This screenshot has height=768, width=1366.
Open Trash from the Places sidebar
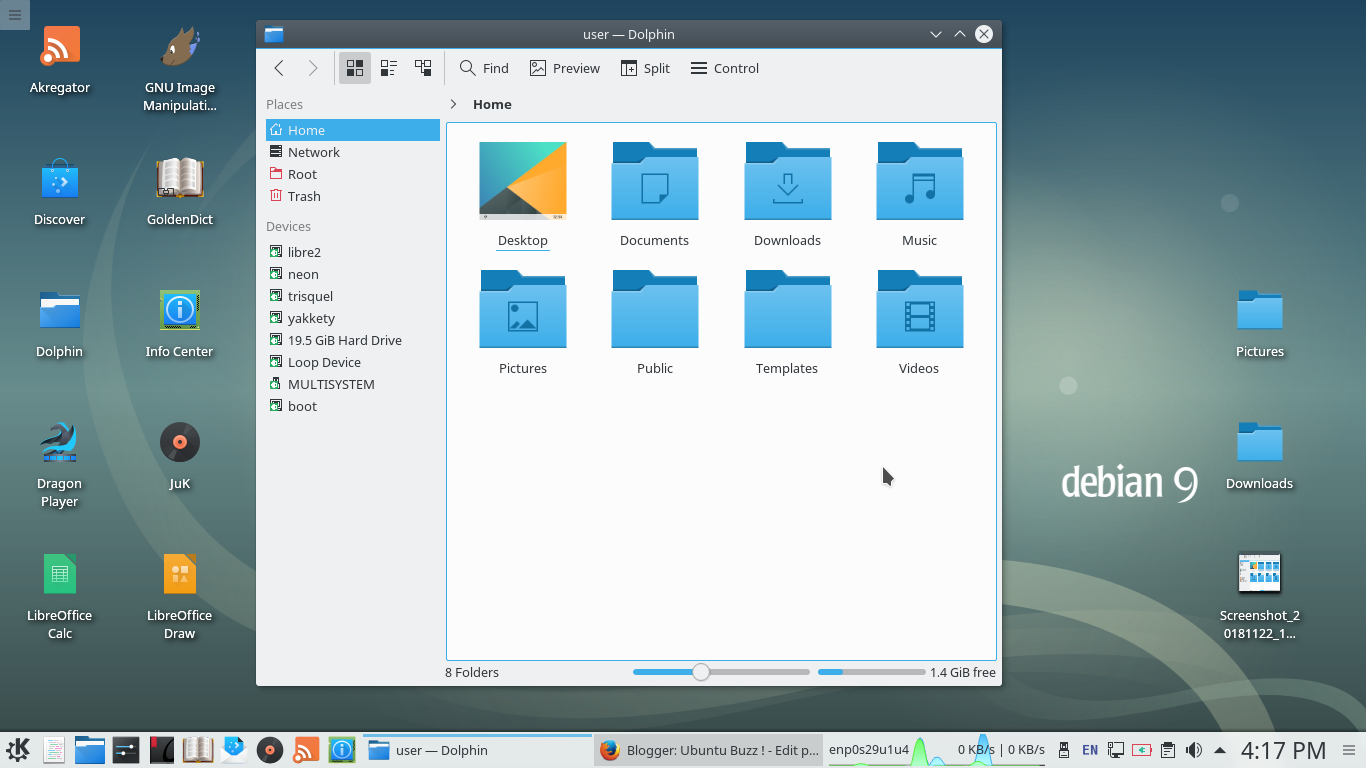click(x=303, y=196)
